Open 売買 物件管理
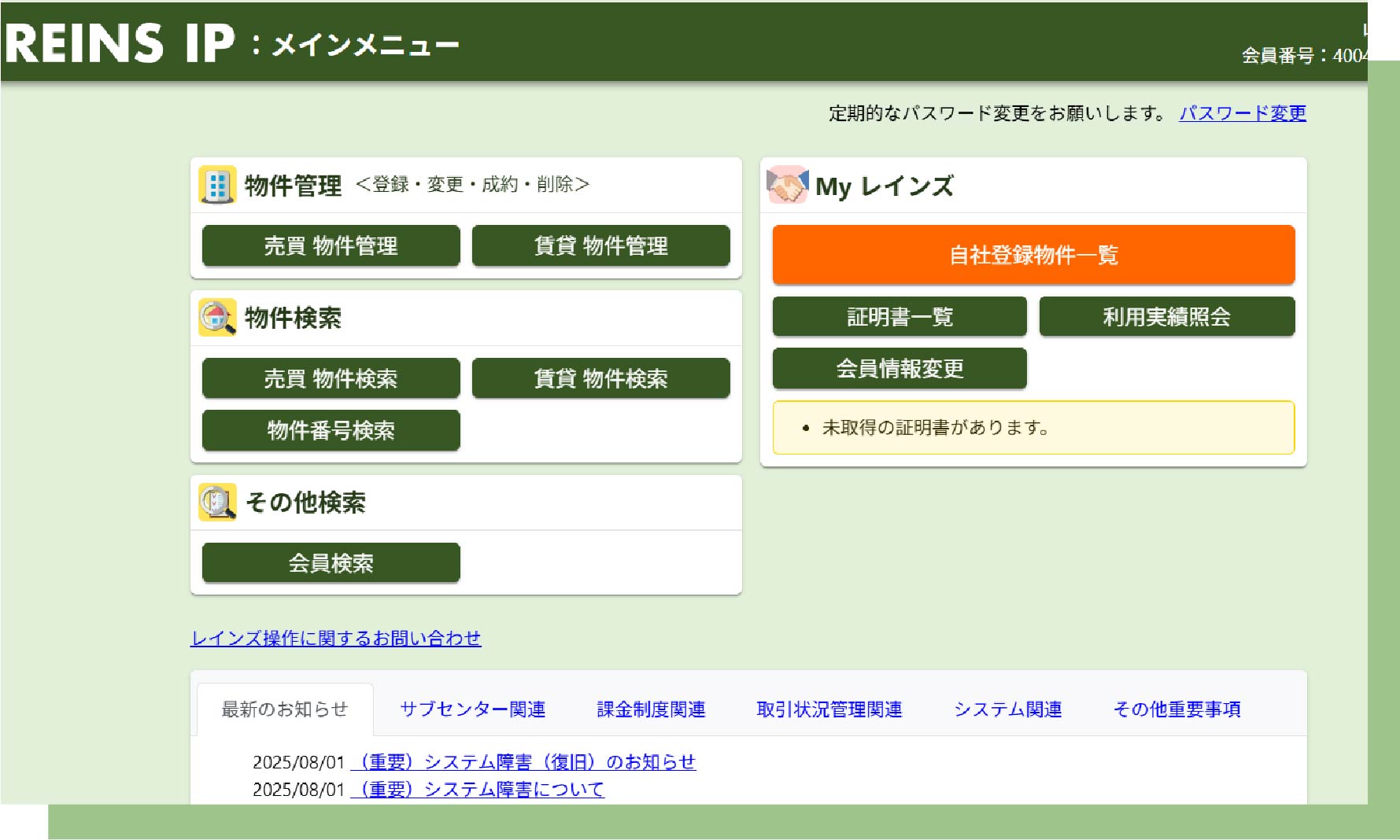This screenshot has width=1400, height=840. pyautogui.click(x=331, y=246)
